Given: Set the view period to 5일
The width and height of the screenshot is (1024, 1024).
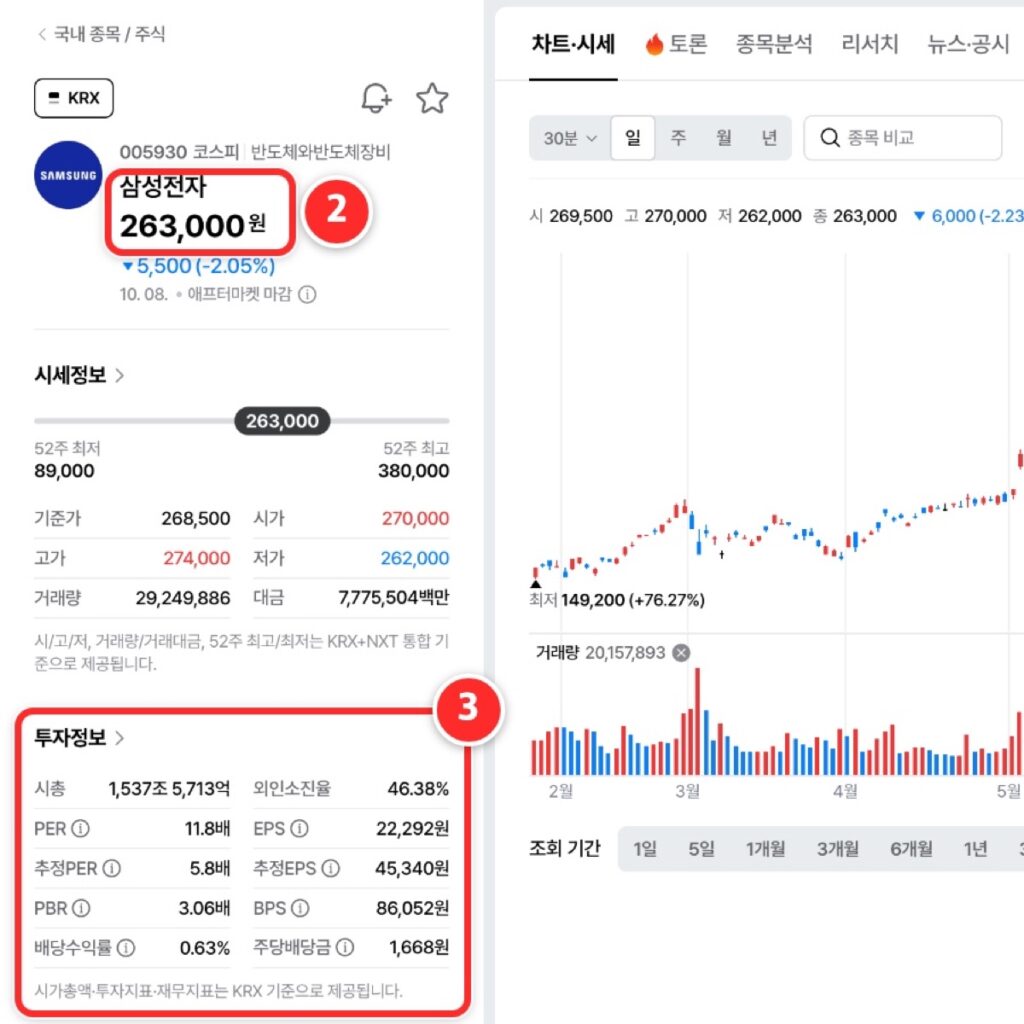Looking at the screenshot, I should pyautogui.click(x=701, y=849).
